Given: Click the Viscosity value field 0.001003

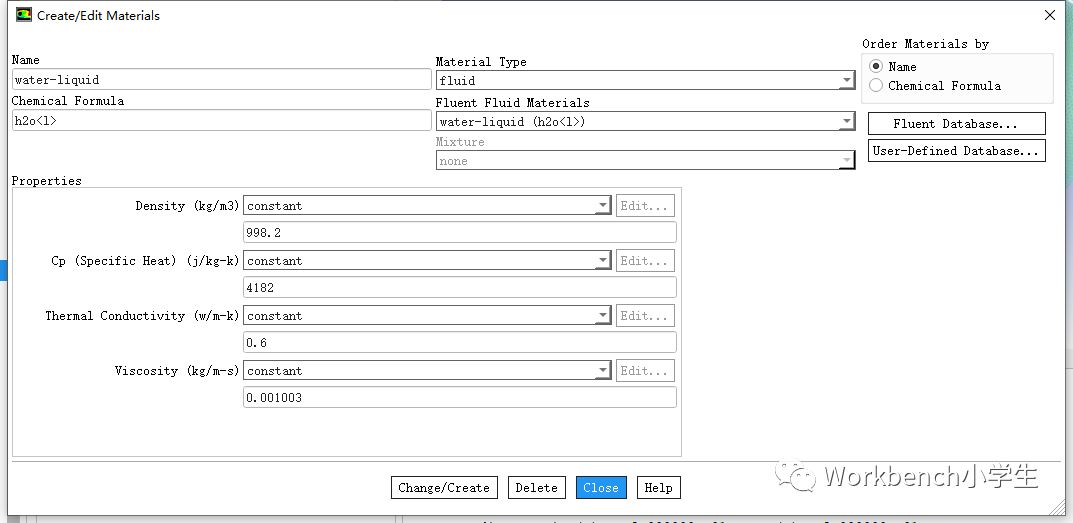Looking at the screenshot, I should tap(460, 397).
